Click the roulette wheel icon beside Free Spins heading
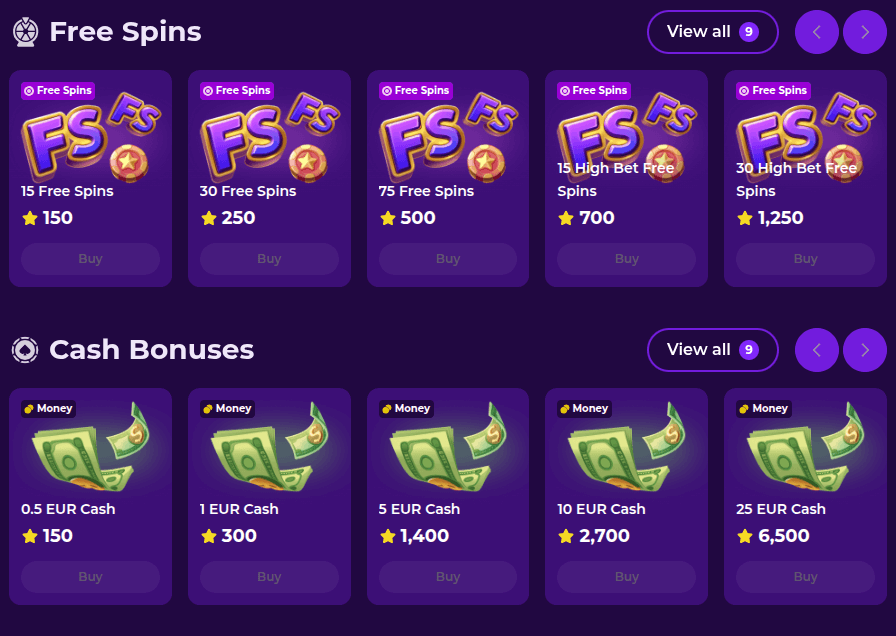This screenshot has height=636, width=896. pos(26,31)
